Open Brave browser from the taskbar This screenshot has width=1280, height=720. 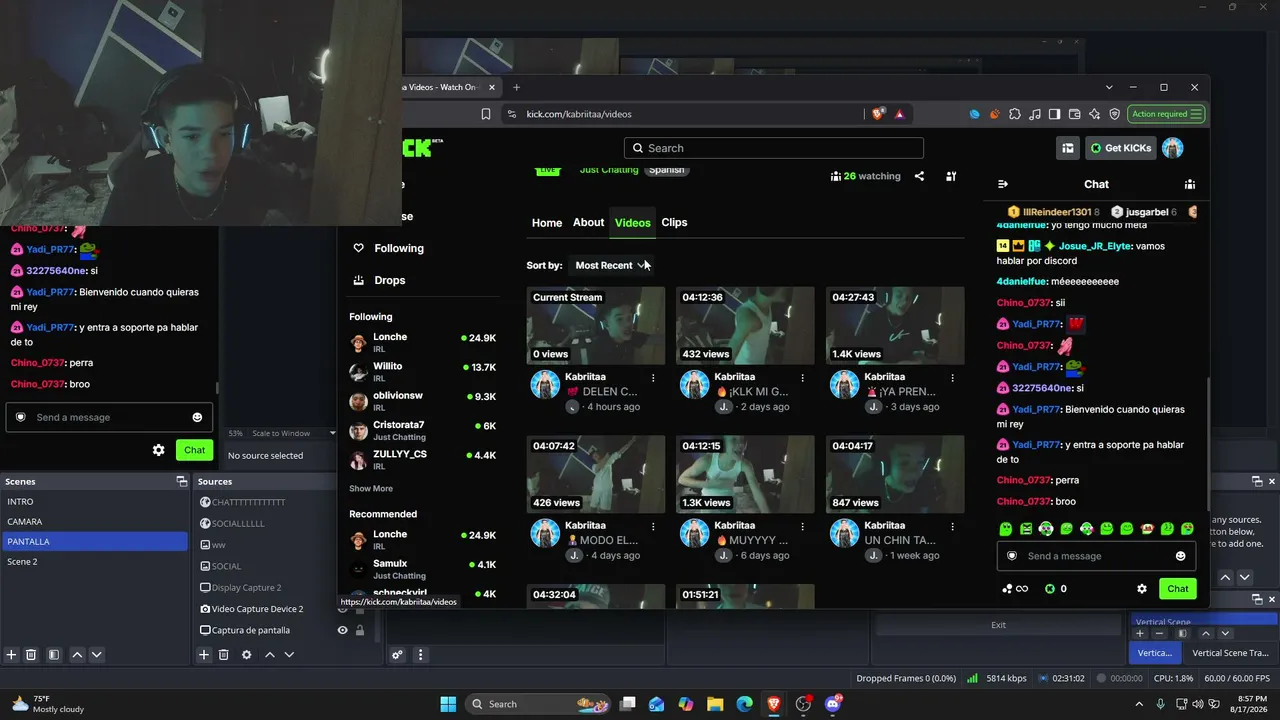pos(774,704)
